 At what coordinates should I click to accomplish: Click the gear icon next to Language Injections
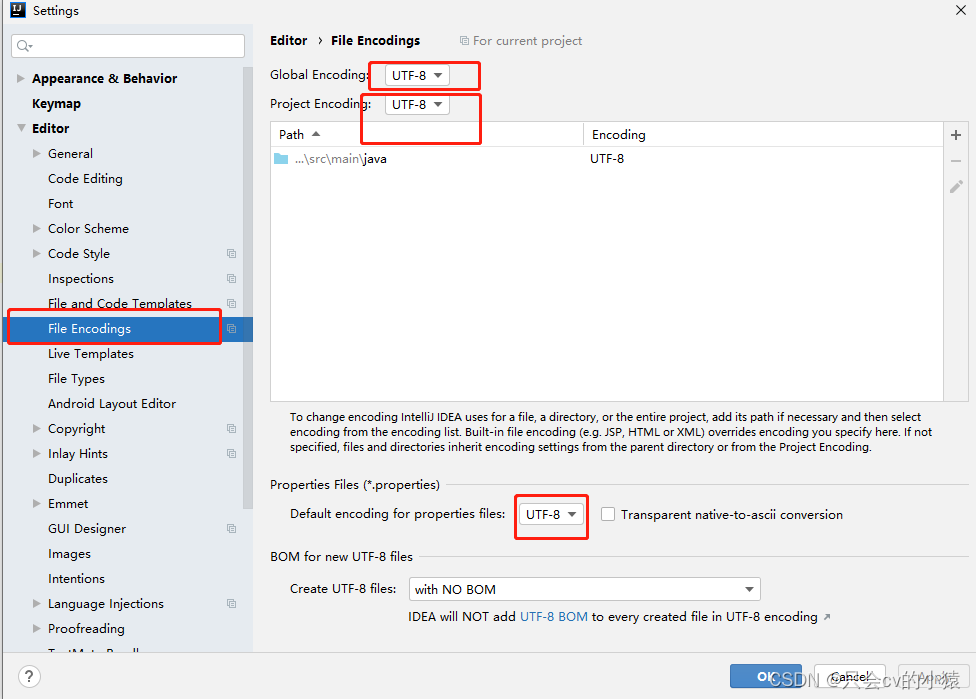point(231,603)
